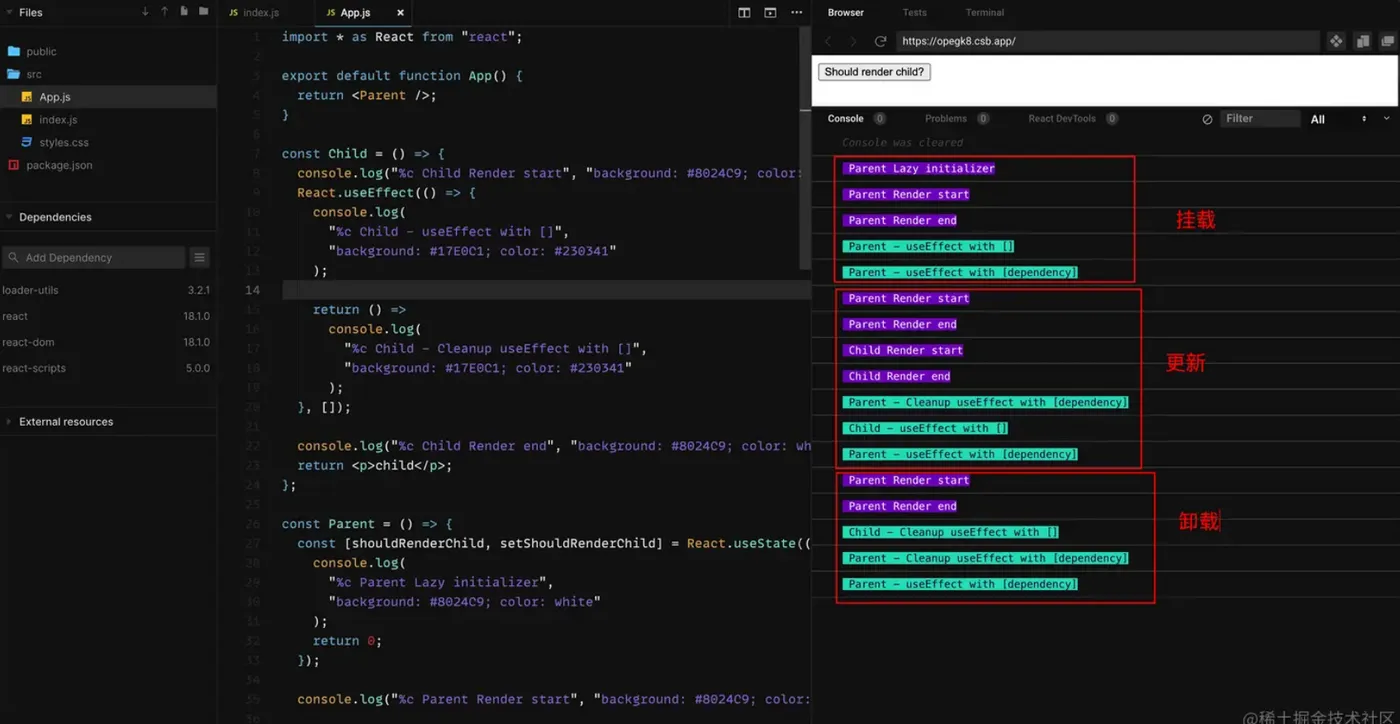The height and width of the screenshot is (724, 1400).
Task: Select the react dependency row
Action: tap(108, 316)
